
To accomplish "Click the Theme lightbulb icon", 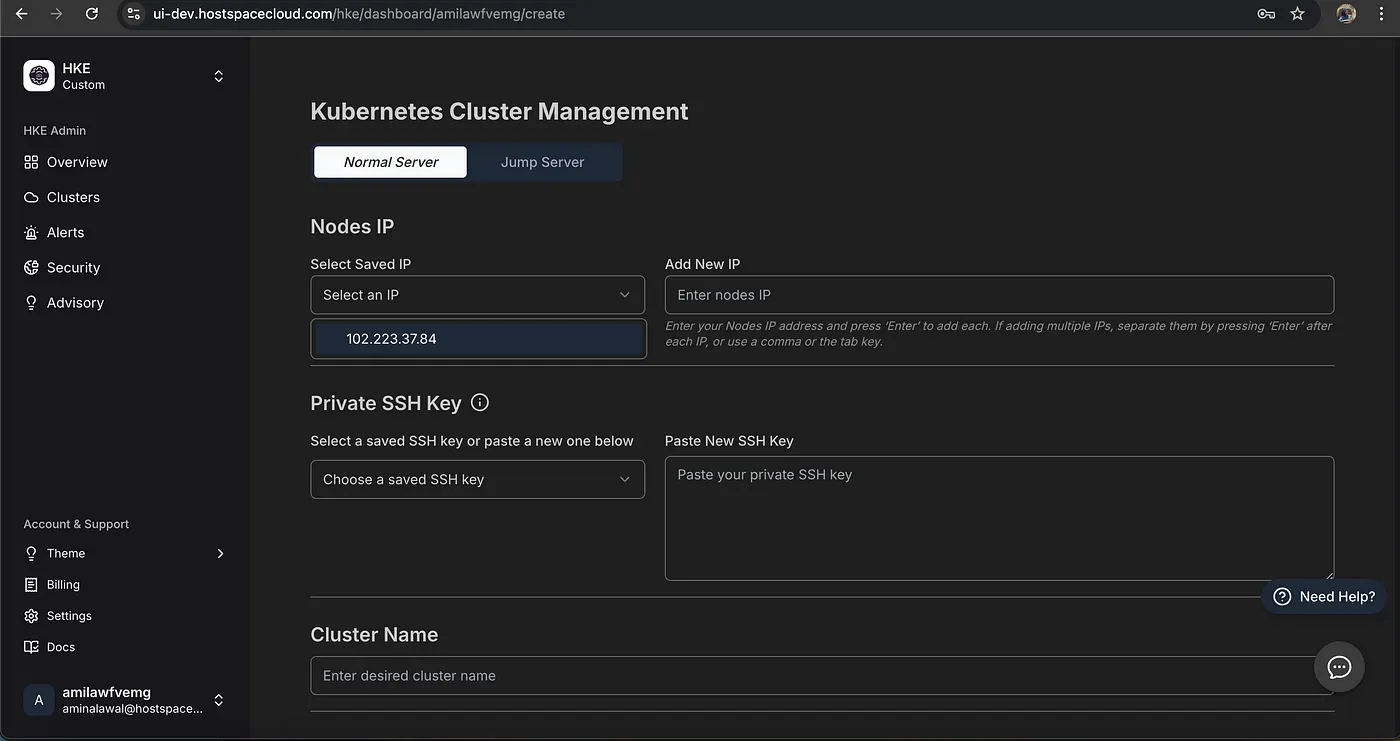I will tap(31, 553).
